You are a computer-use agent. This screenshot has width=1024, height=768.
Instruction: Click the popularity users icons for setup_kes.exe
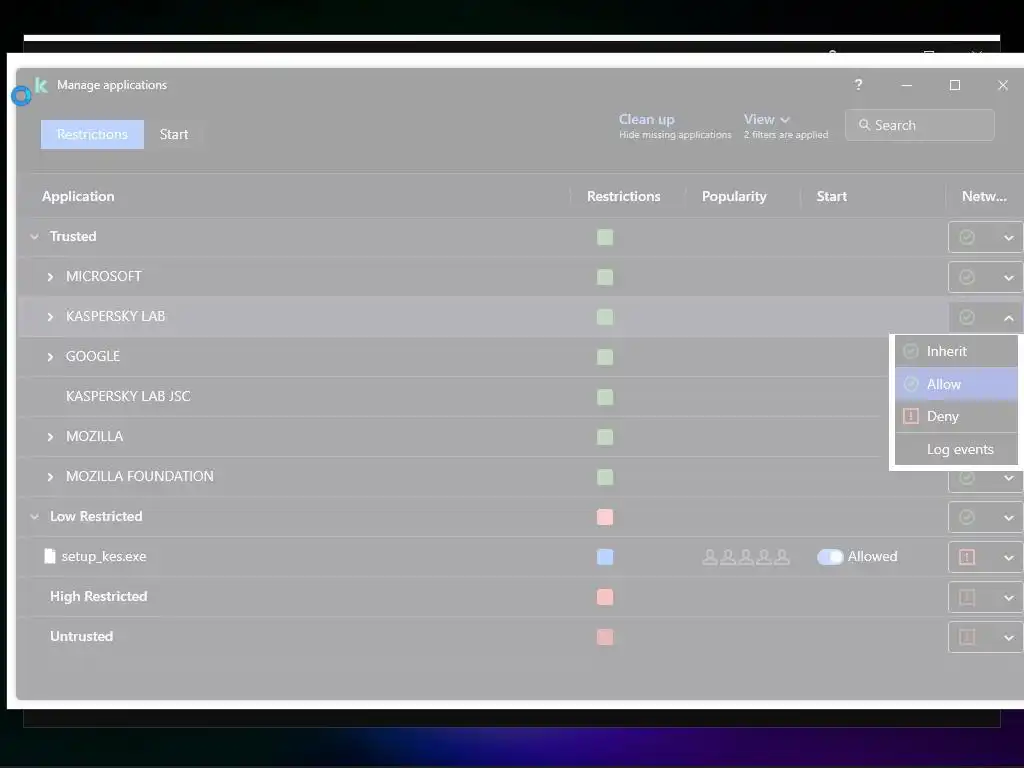pos(746,557)
